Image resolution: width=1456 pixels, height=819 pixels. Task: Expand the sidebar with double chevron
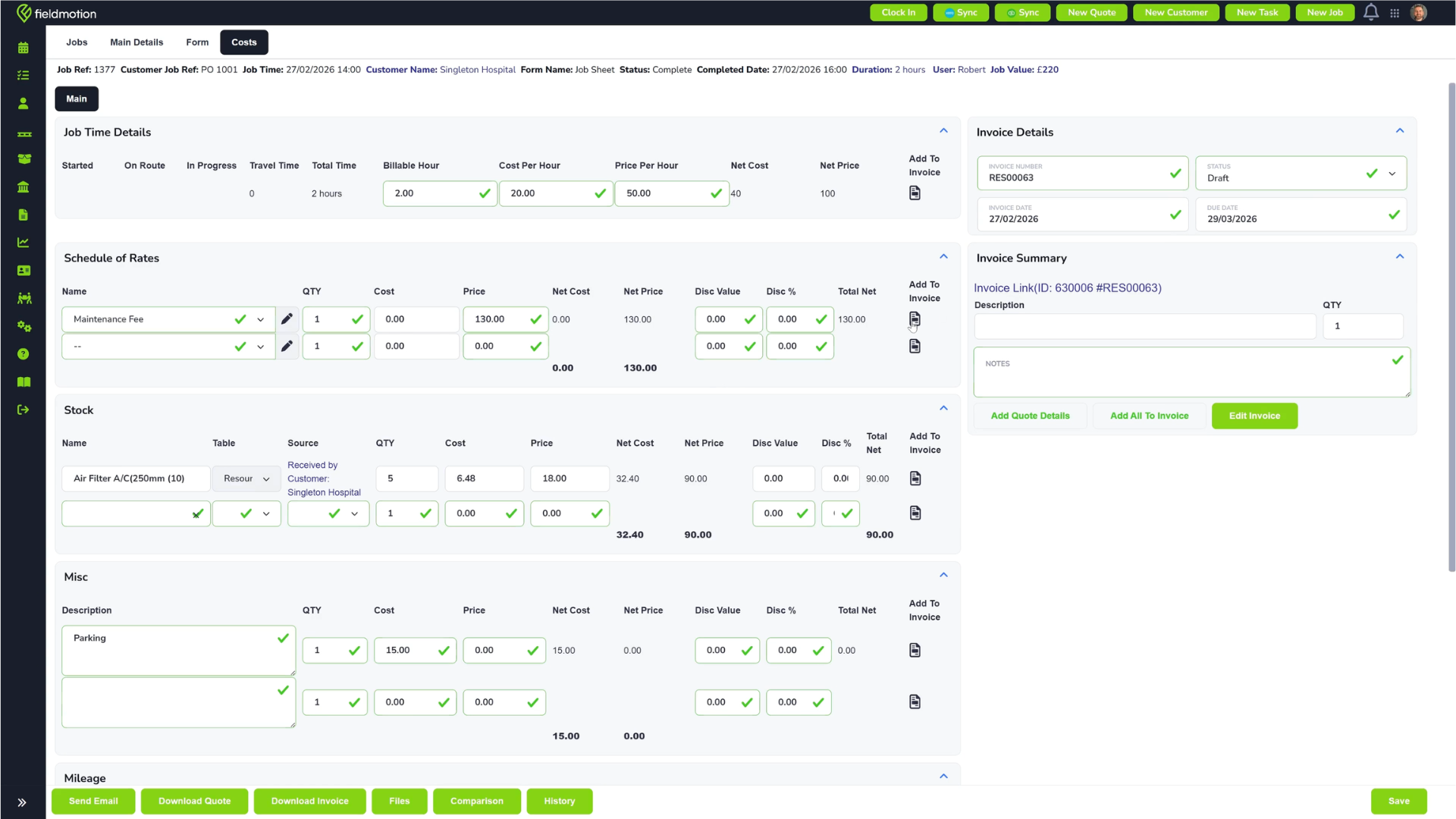pos(22,802)
